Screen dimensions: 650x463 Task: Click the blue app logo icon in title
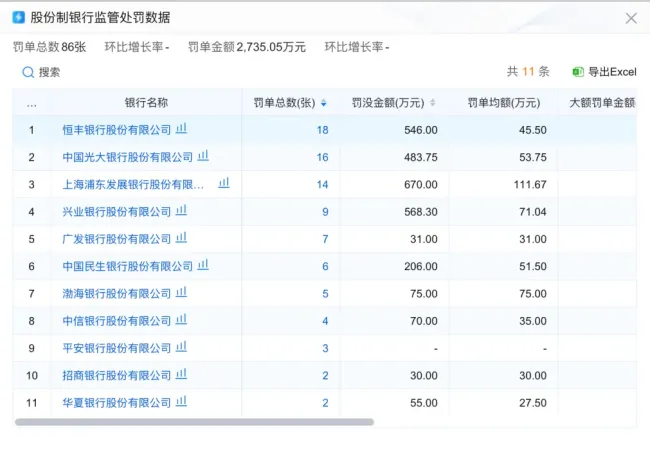(19, 17)
